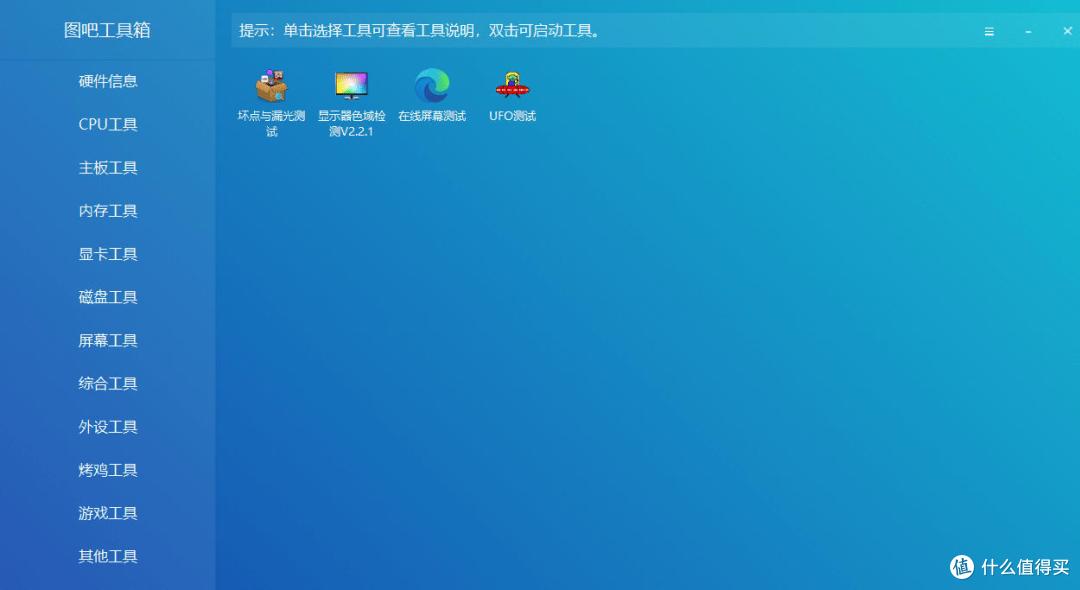Switch to 游戏工具 category
This screenshot has width=1080, height=590.
[x=108, y=514]
